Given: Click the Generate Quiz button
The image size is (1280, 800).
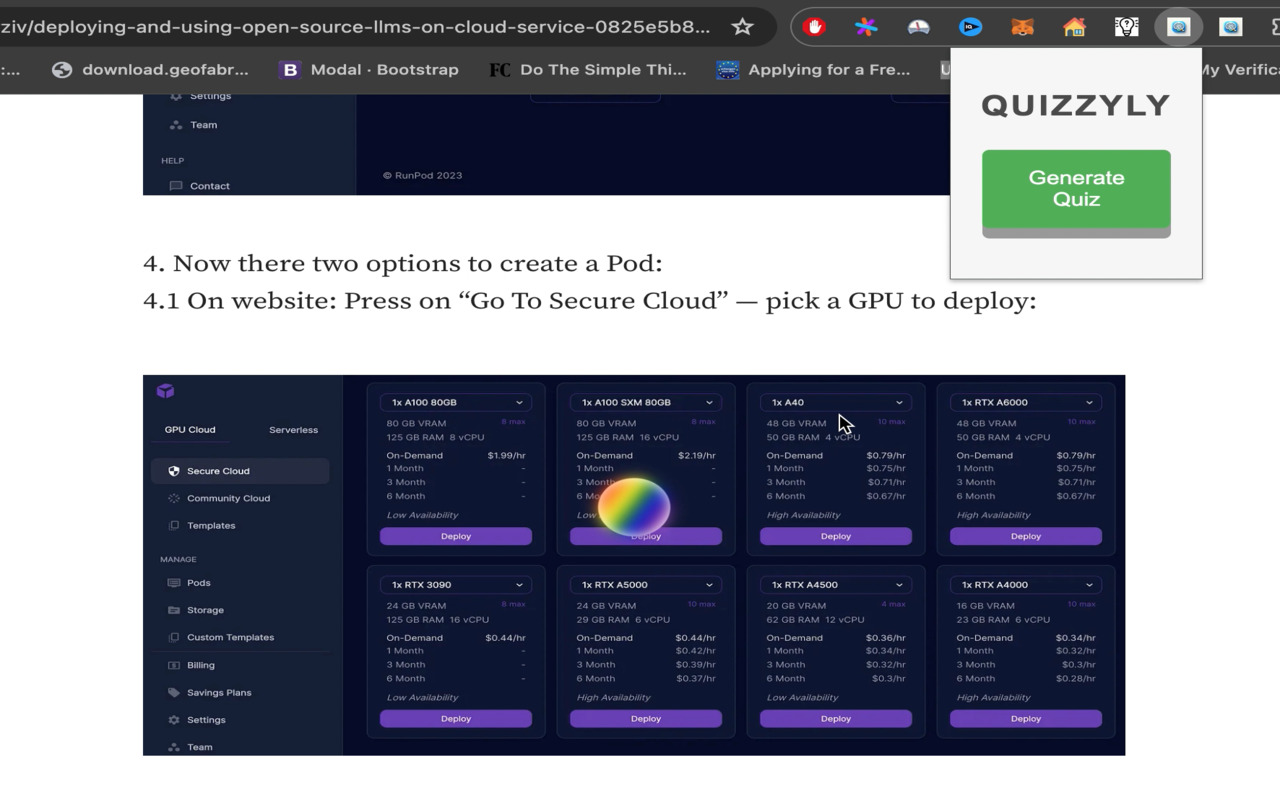Looking at the screenshot, I should point(1076,190).
